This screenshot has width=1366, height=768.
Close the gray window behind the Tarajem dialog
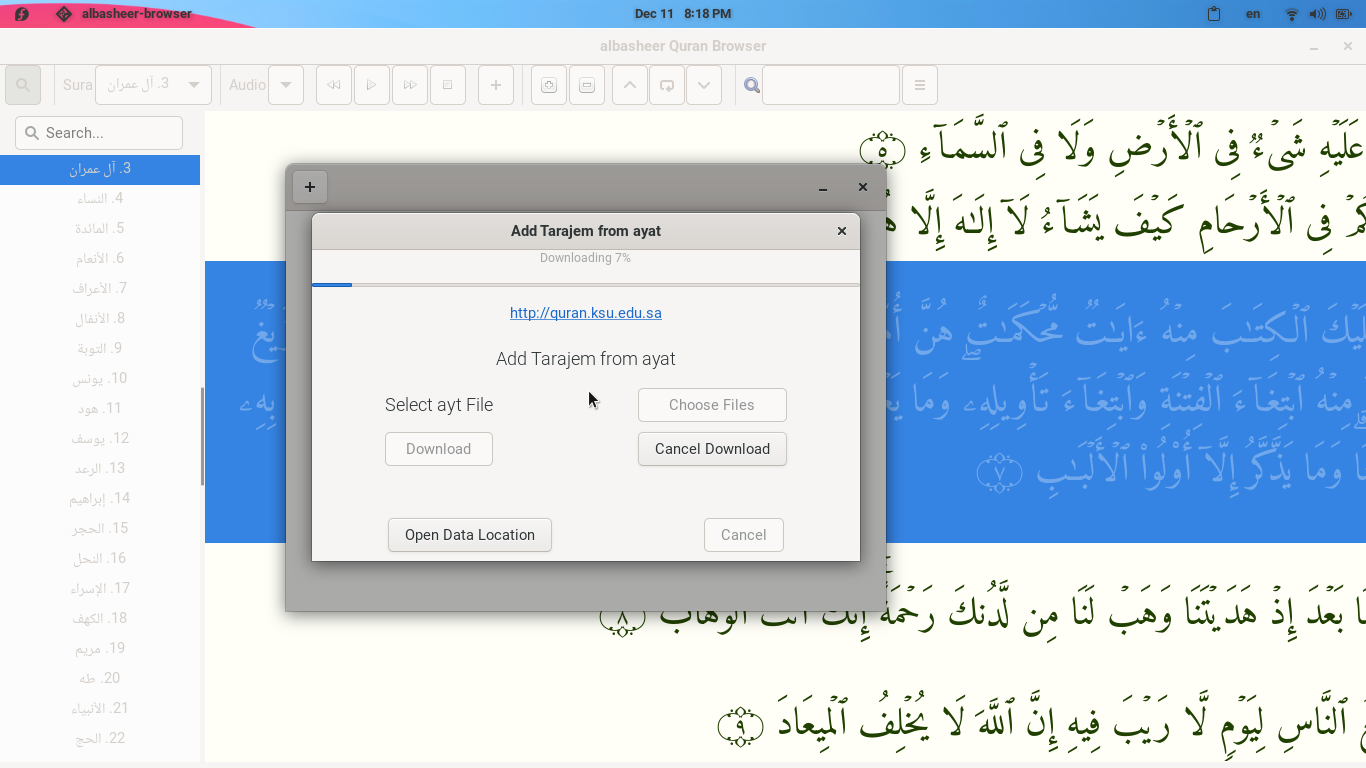coord(863,187)
